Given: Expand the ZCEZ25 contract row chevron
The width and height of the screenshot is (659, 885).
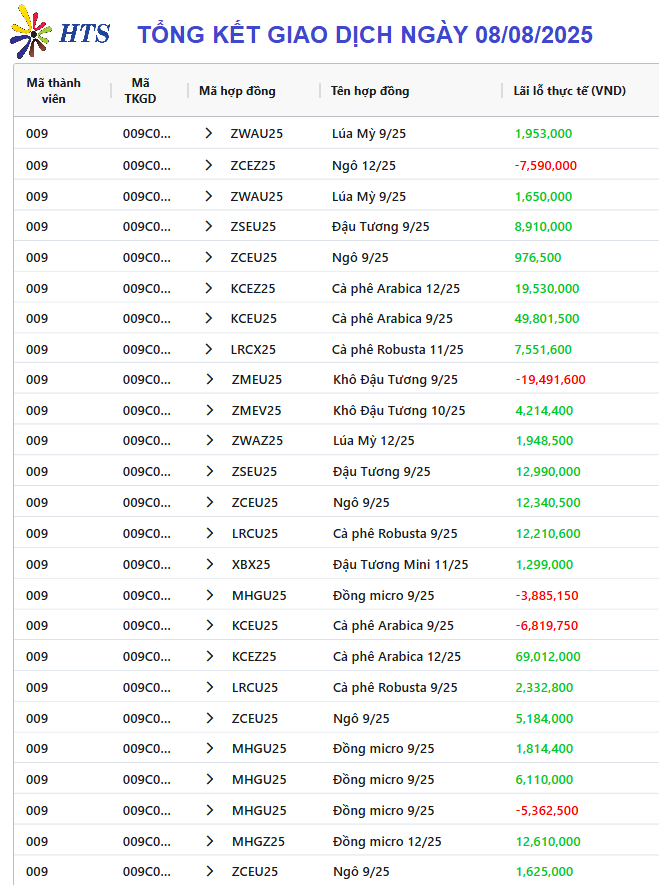Looking at the screenshot, I should [x=209, y=165].
